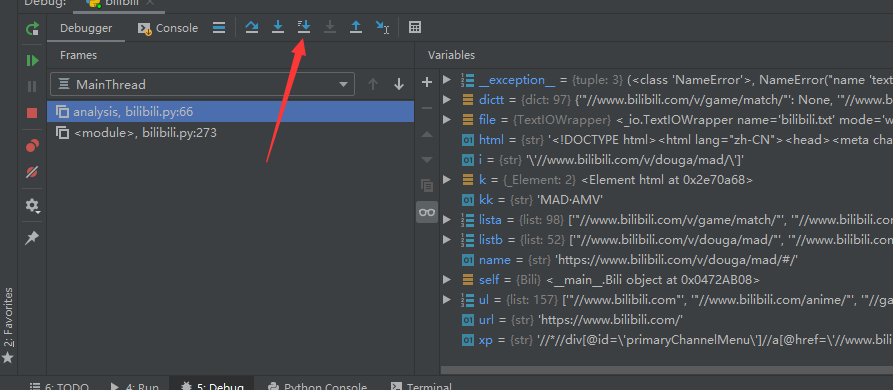Open the Terminal tool window
Screen dimensions: 893x390
[x=421, y=386]
